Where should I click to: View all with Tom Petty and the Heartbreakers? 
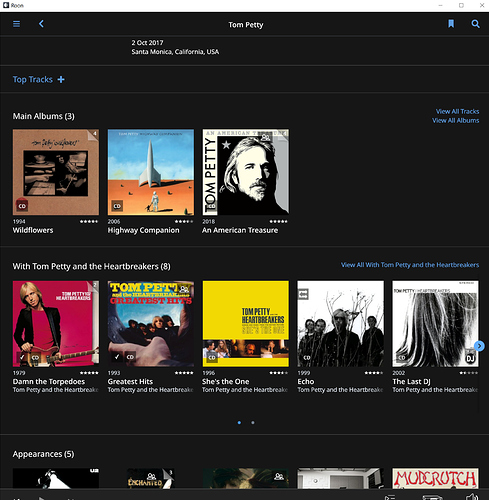click(410, 265)
